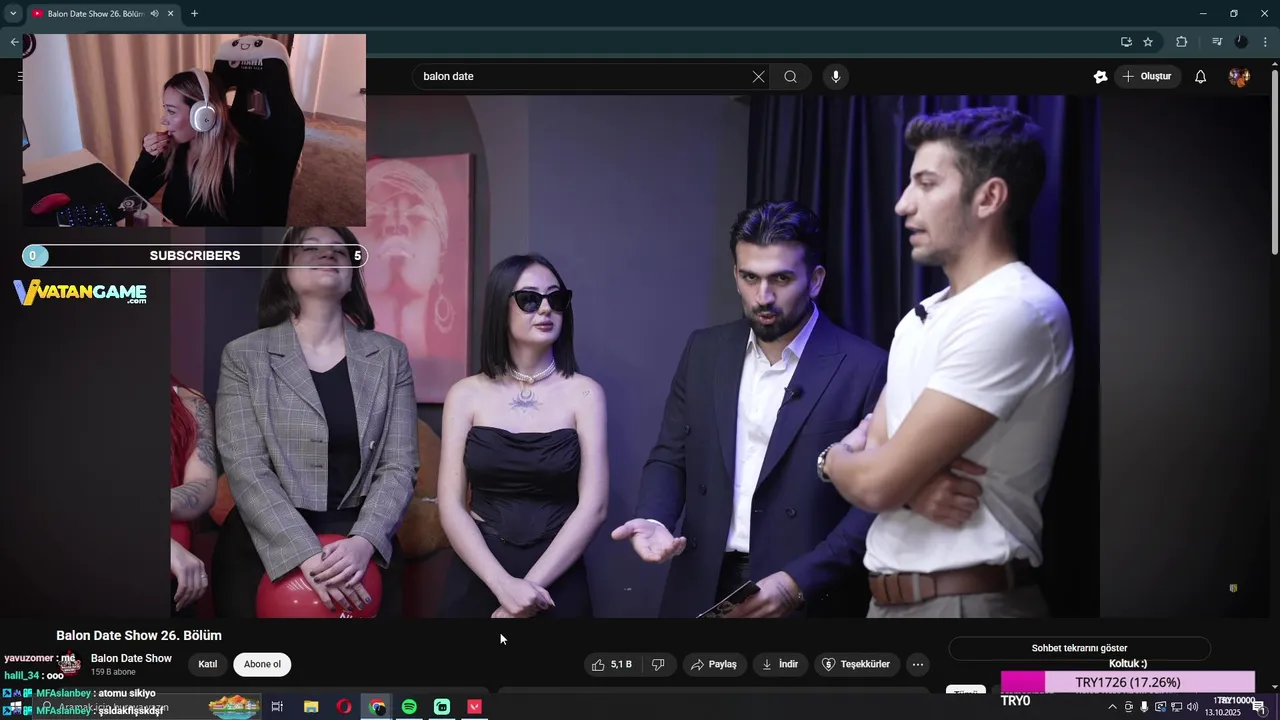Expand the tab search dropdown arrow
Image resolution: width=1280 pixels, height=720 pixels.
pos(13,14)
